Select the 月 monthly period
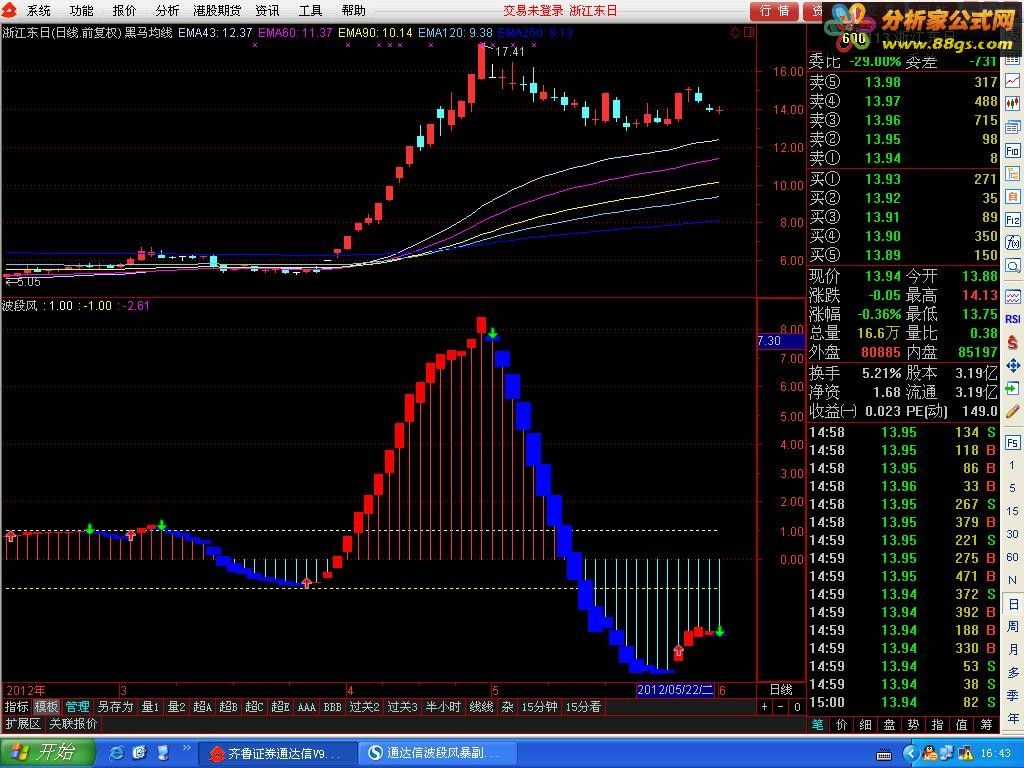Image resolution: width=1024 pixels, height=768 pixels. pyautogui.click(x=1012, y=650)
